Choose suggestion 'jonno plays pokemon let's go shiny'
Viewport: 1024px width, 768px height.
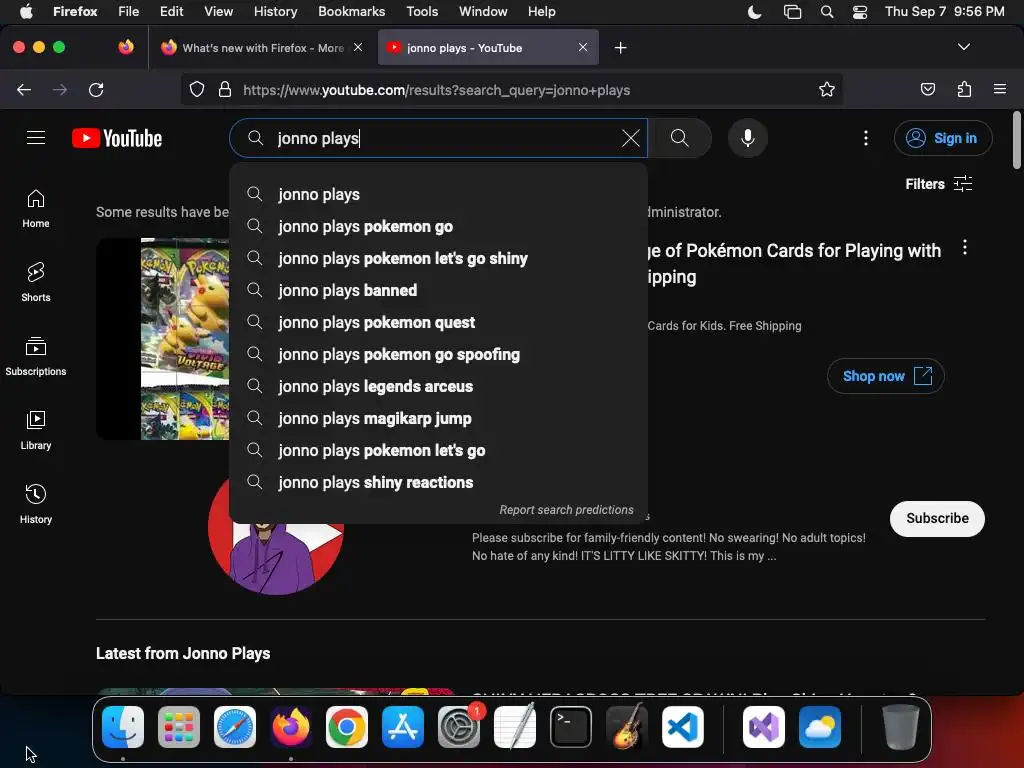pos(439,259)
